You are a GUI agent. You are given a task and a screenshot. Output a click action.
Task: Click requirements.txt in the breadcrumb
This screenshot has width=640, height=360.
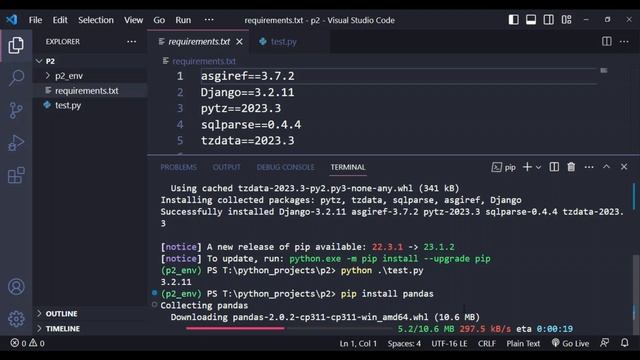[204, 61]
